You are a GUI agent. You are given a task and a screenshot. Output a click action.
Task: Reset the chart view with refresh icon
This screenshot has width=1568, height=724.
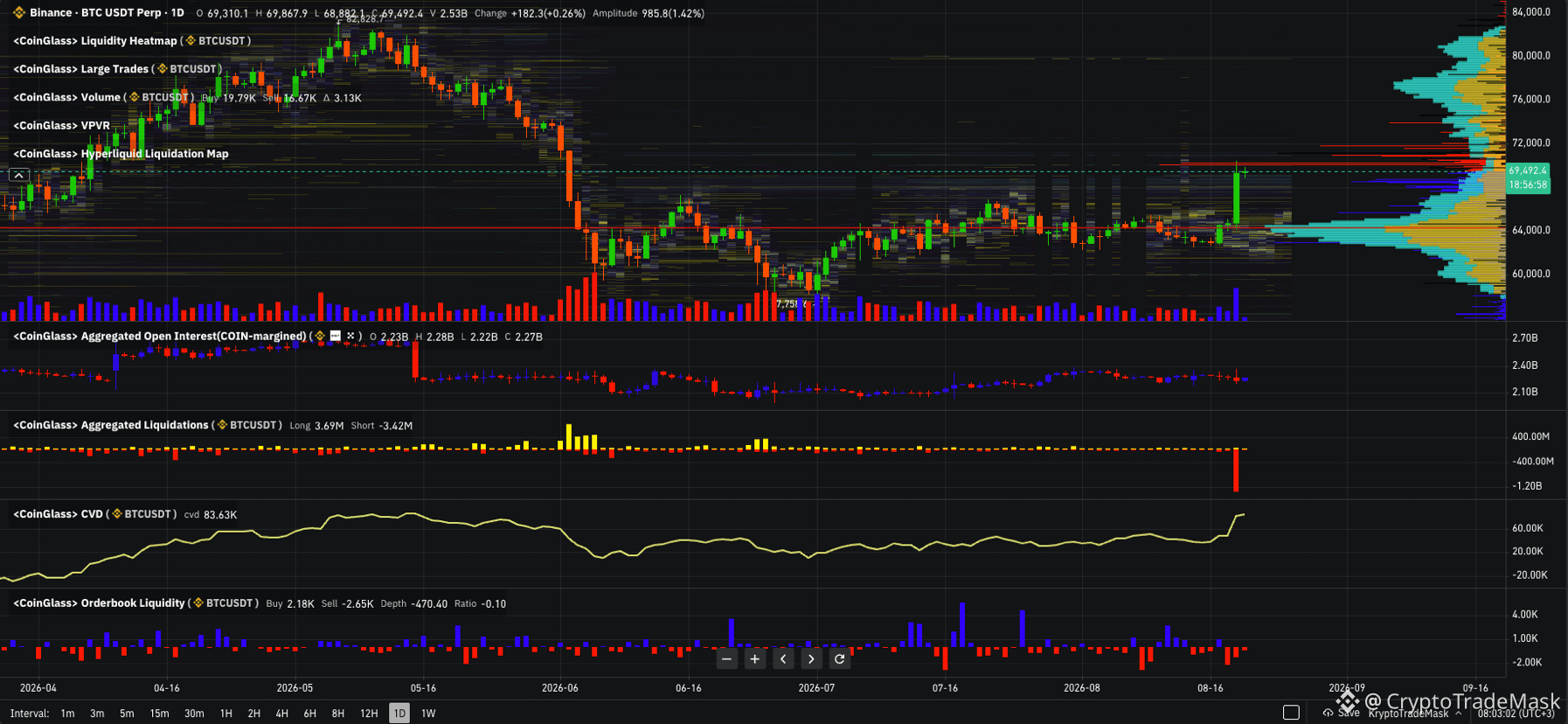pos(840,659)
